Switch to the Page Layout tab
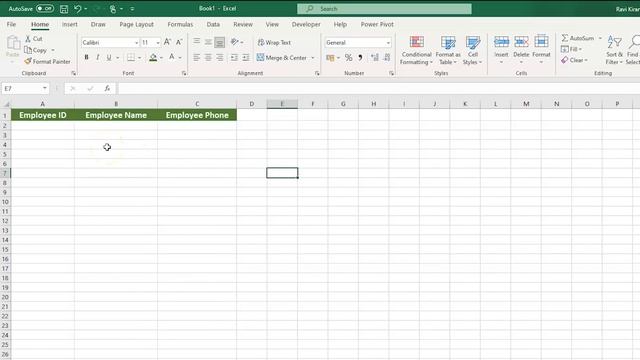The image size is (640, 360). click(136, 24)
